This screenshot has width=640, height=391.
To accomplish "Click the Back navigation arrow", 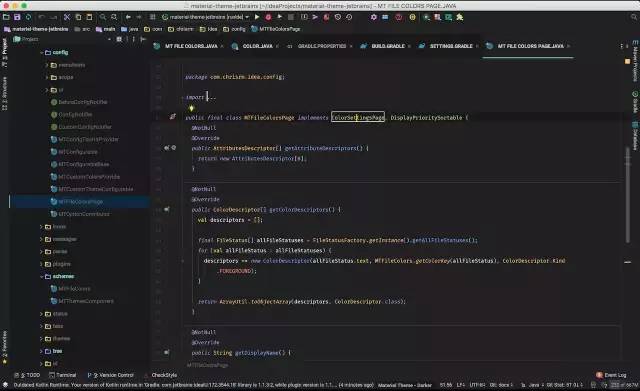I will point(128,17).
